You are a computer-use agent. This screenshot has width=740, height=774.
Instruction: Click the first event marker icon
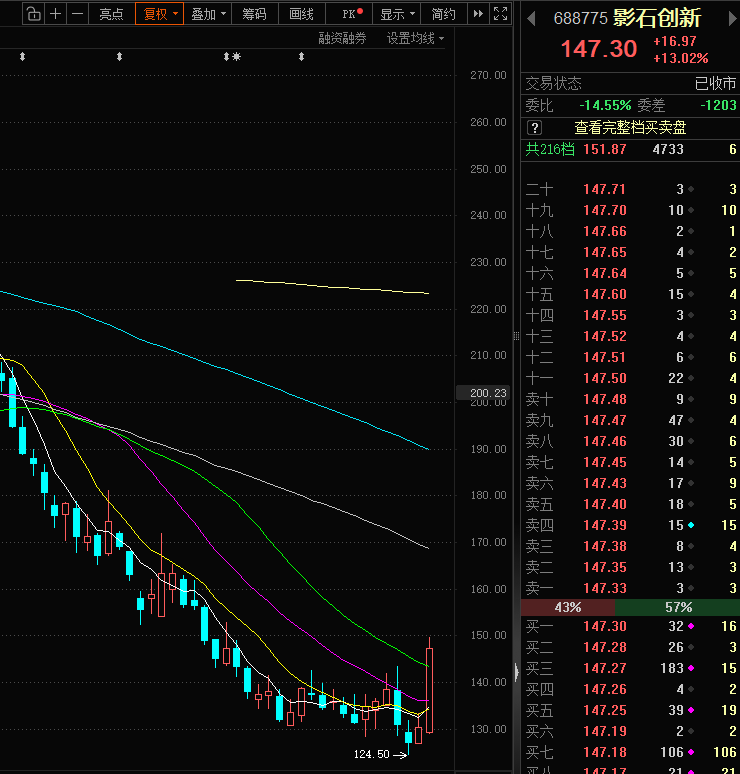22,56
